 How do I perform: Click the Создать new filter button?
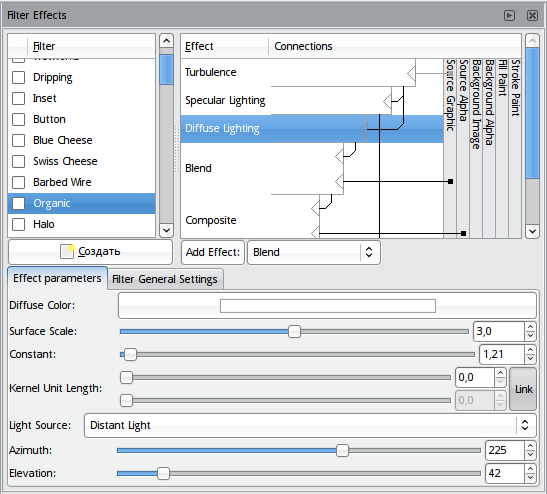(90, 252)
